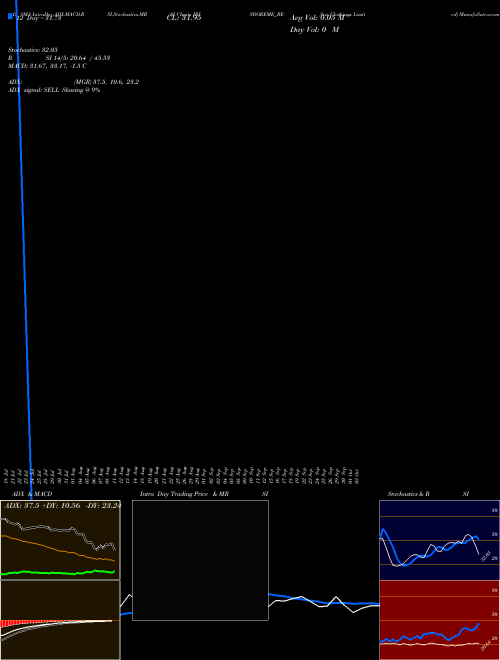This screenshot has height=660, width=500.
Task: Open the ADX indicator chart panel
Action: point(60,540)
